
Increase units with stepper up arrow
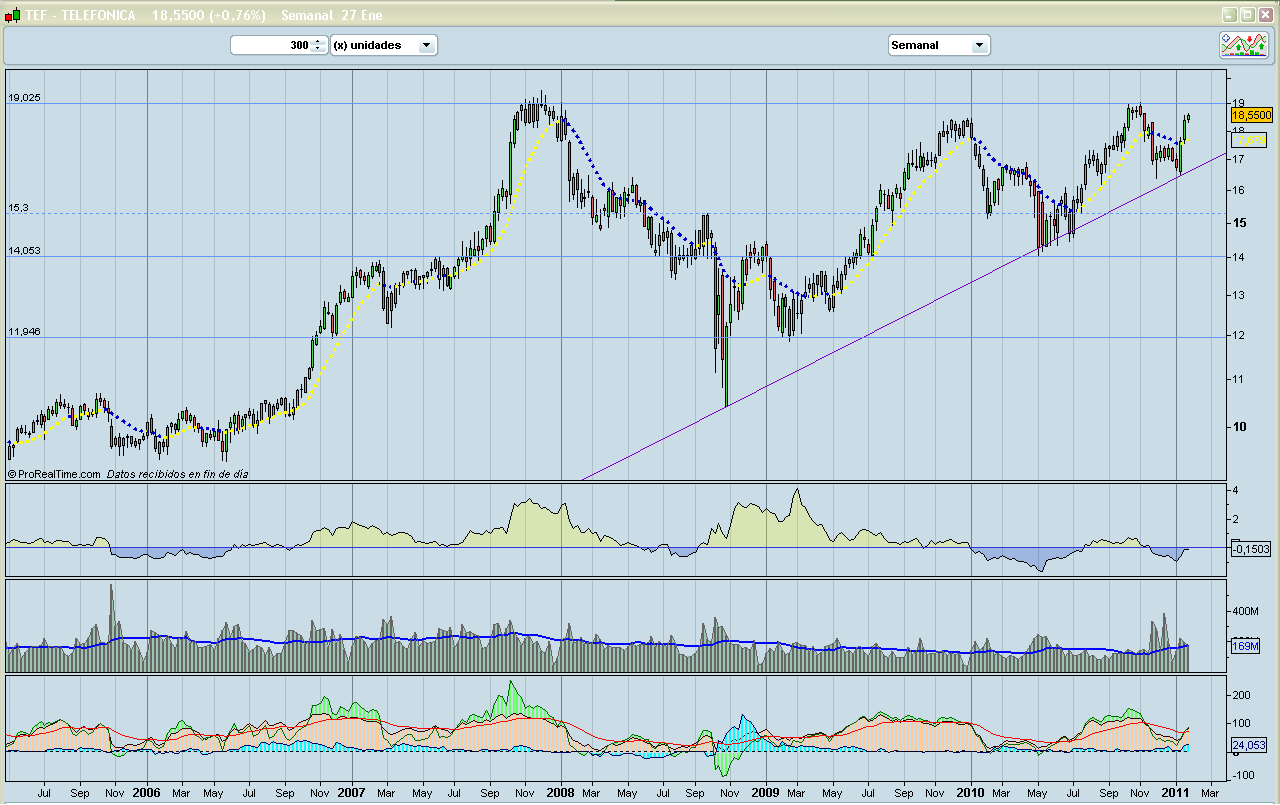pyautogui.click(x=319, y=41)
